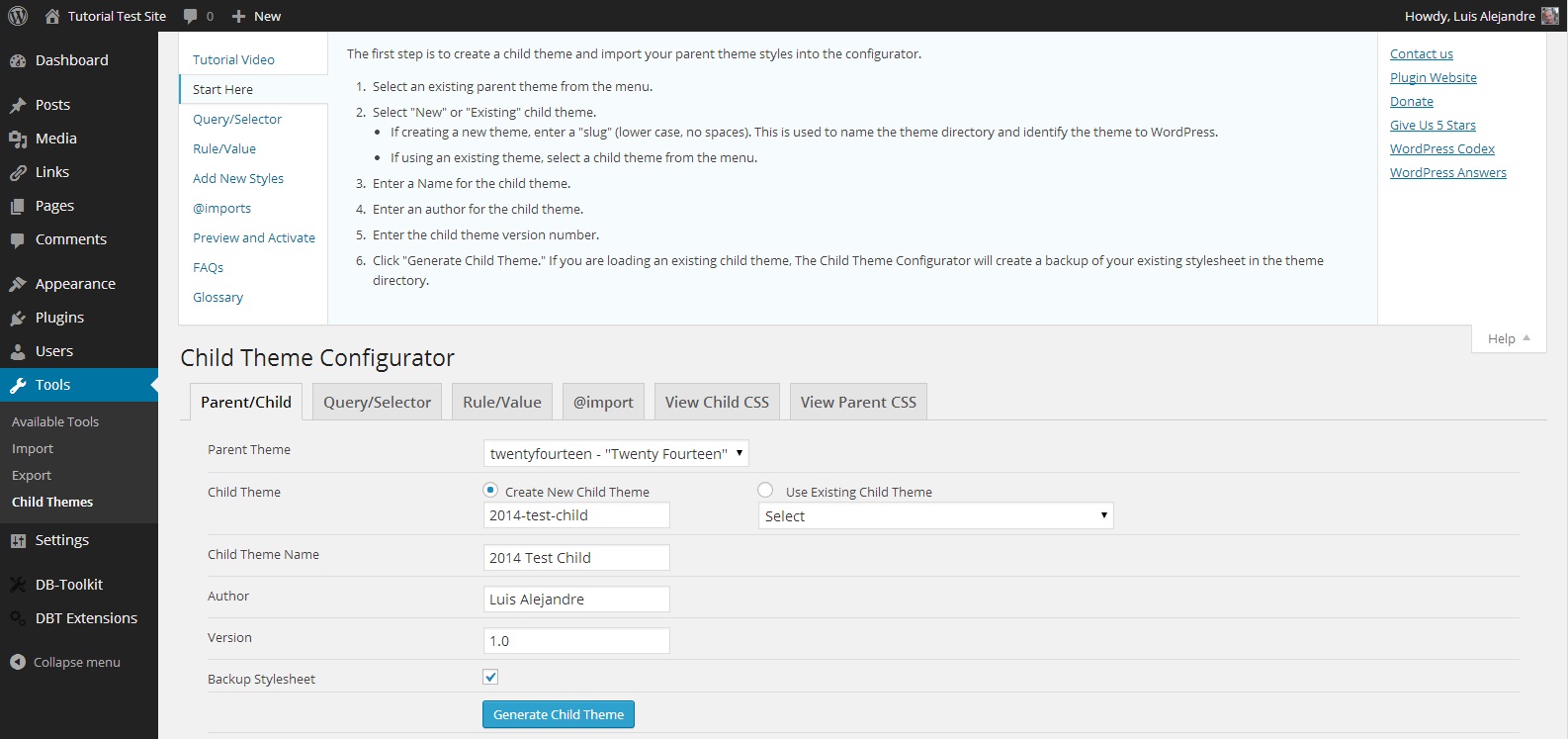Click the Collapse menu arrow icon

pyautogui.click(x=18, y=662)
